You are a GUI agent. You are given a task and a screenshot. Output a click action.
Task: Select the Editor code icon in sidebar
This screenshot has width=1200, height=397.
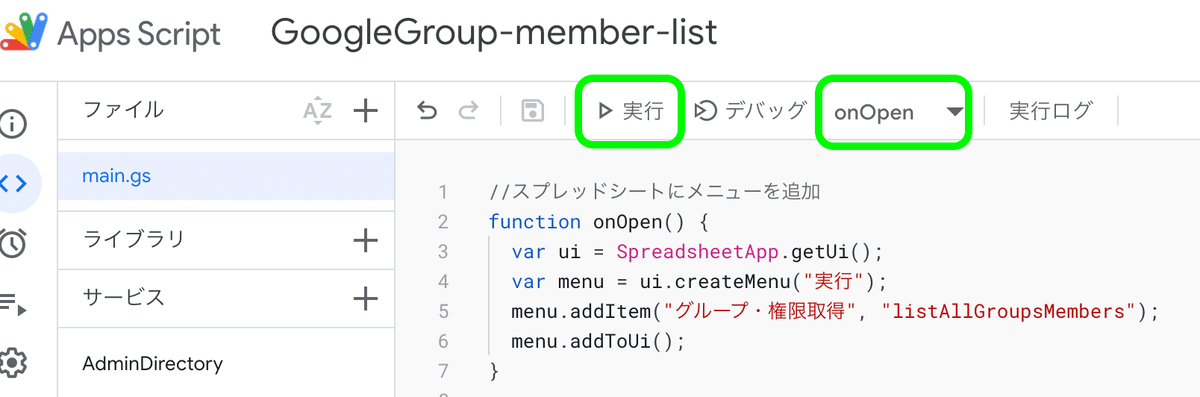point(14,183)
